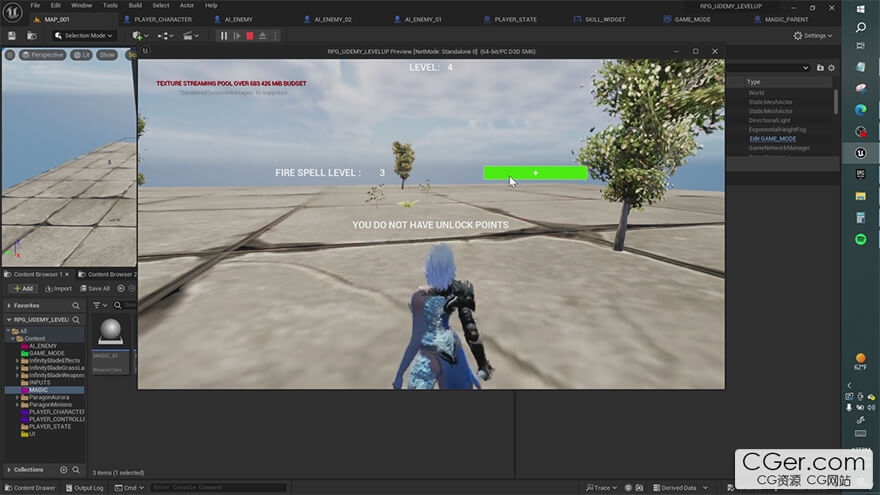Open the Content Drawer
The height and width of the screenshot is (495, 880).
(30, 488)
